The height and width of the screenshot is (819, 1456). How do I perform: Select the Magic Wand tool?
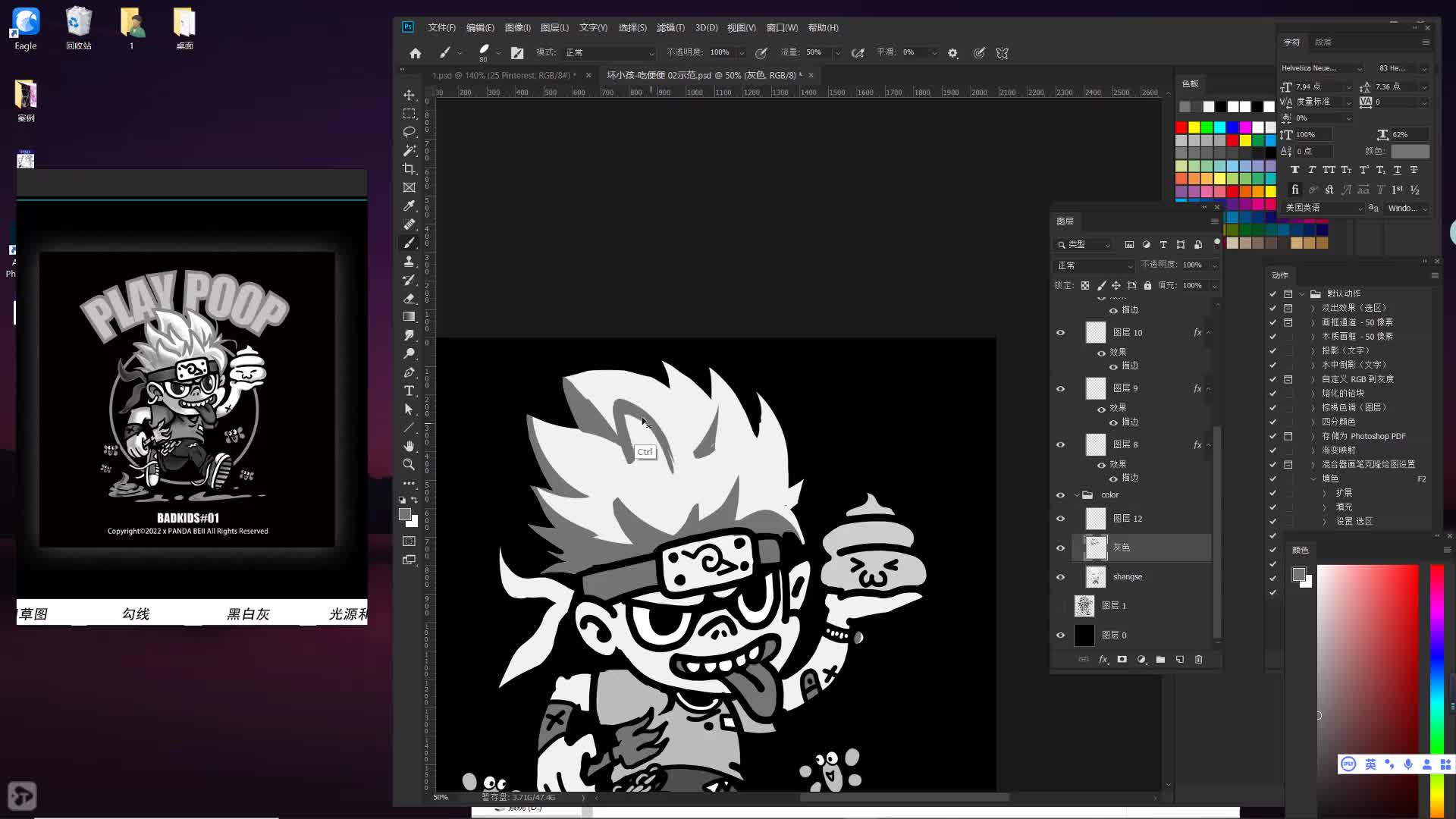tap(409, 150)
